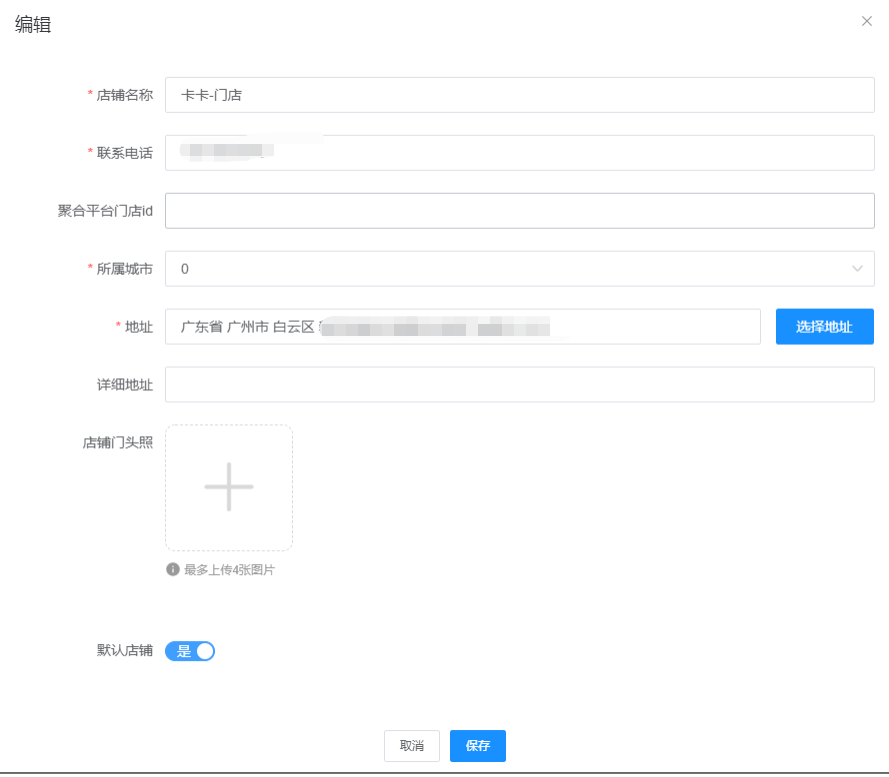889x777 pixels.
Task: Click the info icon beside 最多上传4张图片
Action: (x=173, y=569)
